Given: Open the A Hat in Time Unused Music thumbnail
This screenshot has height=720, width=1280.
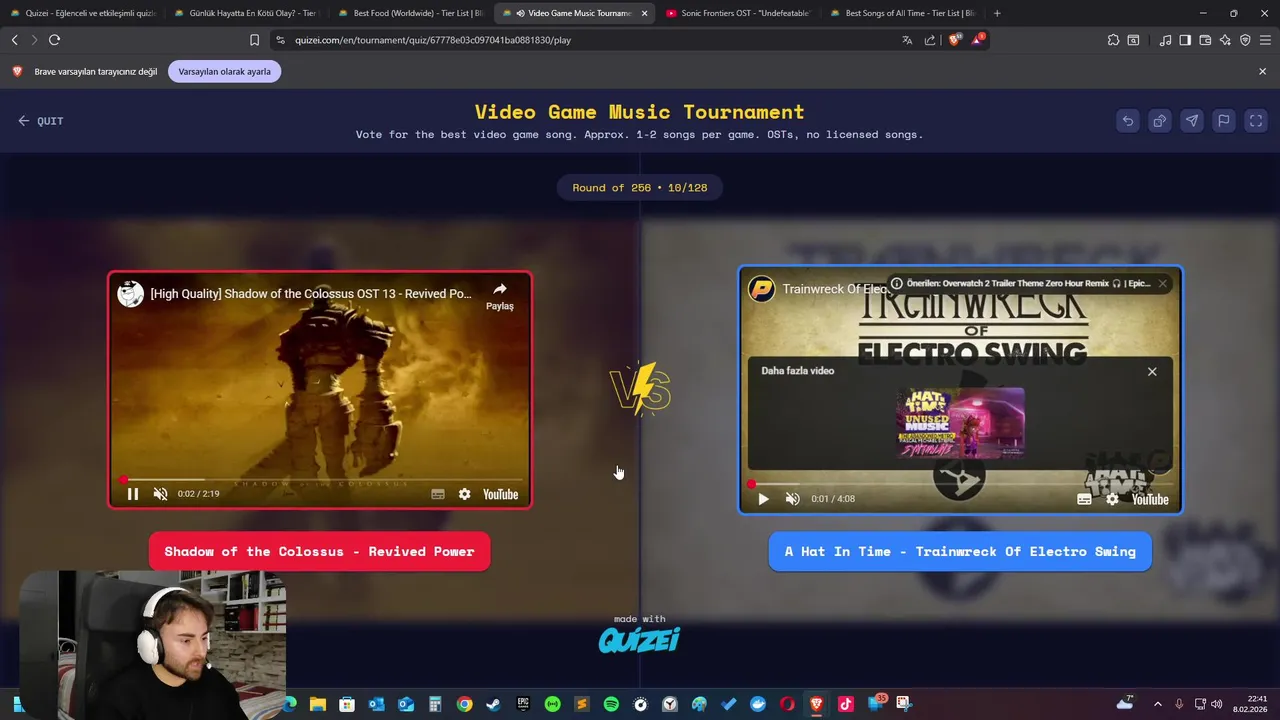Looking at the screenshot, I should click(960, 423).
